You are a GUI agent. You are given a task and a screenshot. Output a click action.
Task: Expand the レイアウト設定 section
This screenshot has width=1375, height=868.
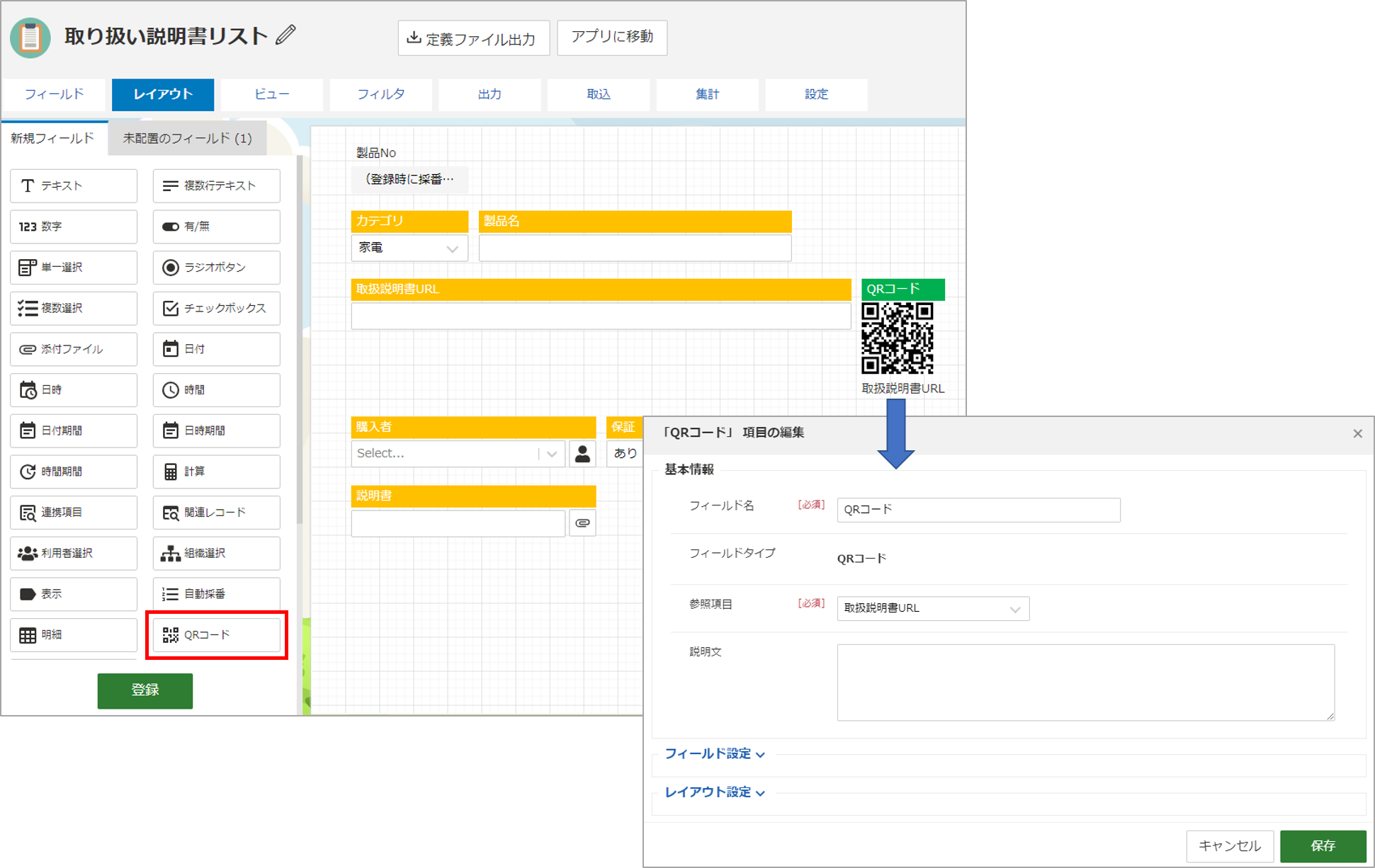(715, 792)
